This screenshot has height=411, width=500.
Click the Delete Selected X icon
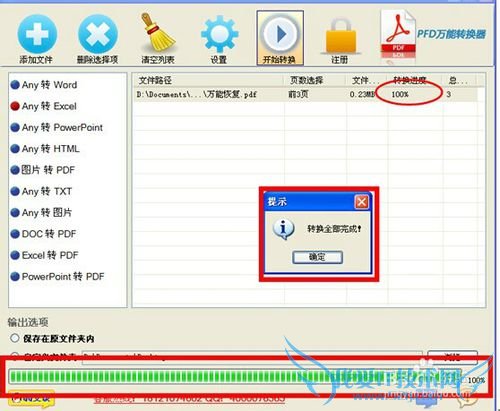[97, 34]
